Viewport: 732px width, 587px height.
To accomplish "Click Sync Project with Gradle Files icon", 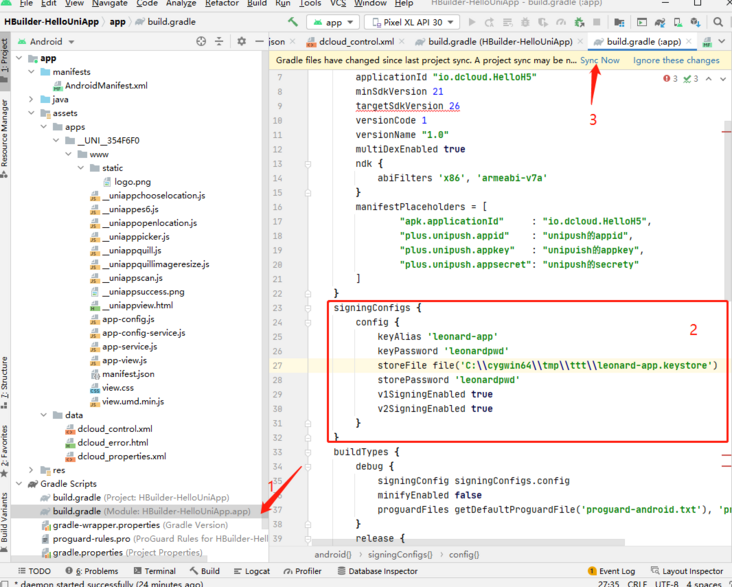I will (660, 22).
